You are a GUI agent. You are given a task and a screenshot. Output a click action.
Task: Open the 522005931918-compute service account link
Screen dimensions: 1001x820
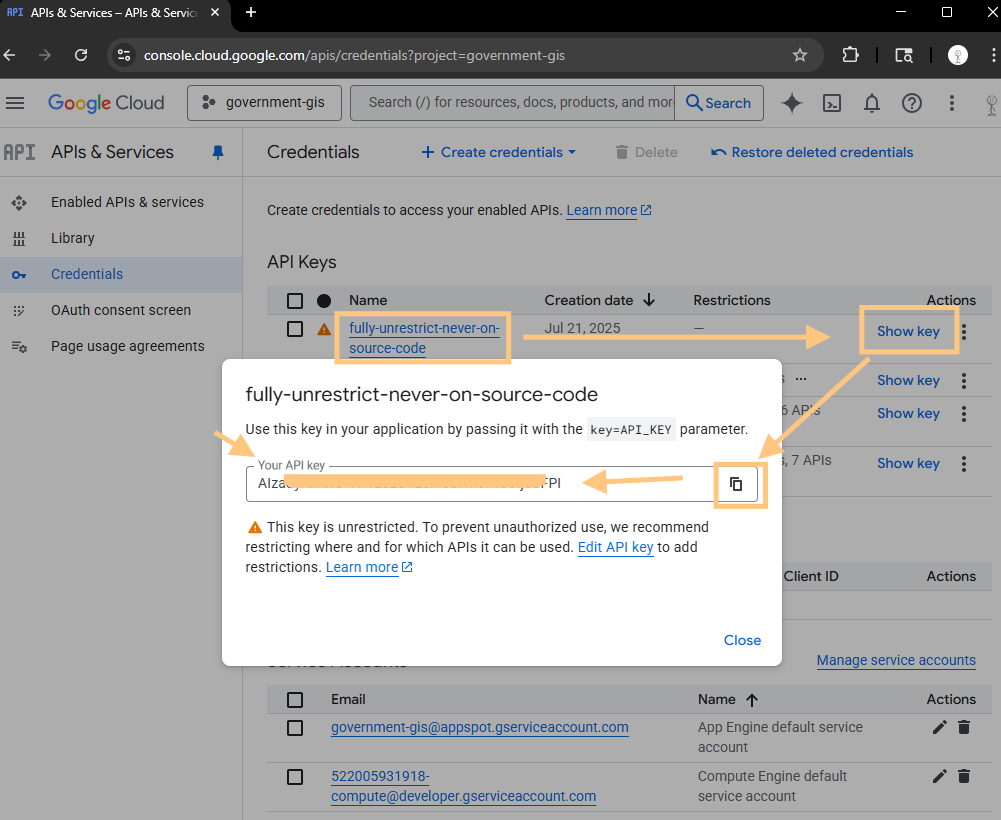click(x=463, y=786)
